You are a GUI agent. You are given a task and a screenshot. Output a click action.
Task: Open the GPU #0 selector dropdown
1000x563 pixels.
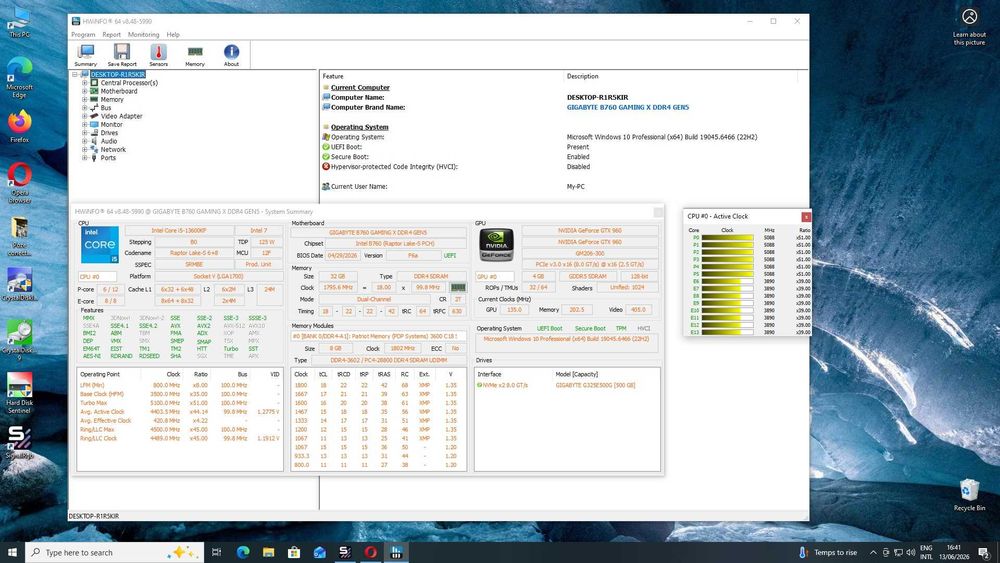click(494, 276)
